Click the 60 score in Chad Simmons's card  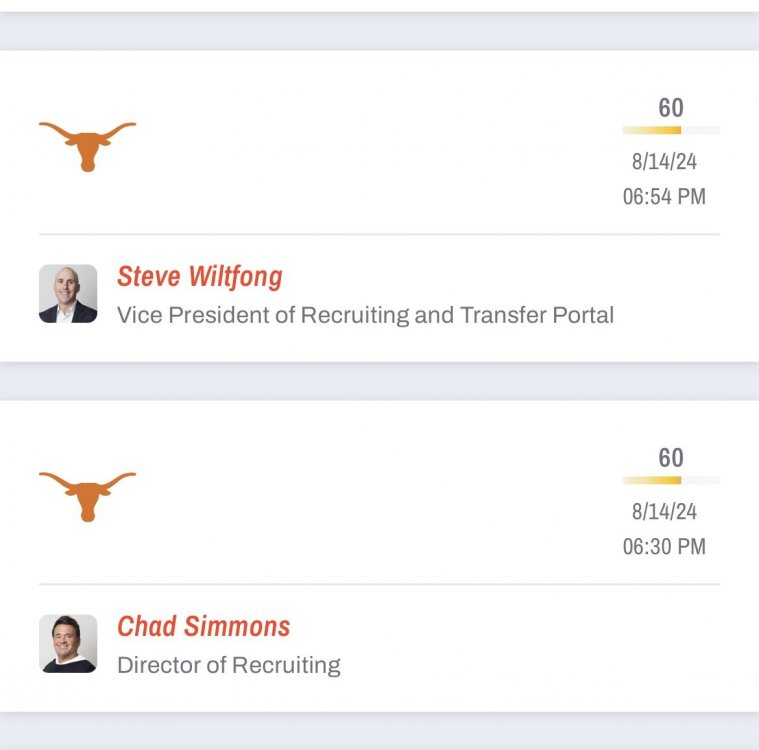671,458
